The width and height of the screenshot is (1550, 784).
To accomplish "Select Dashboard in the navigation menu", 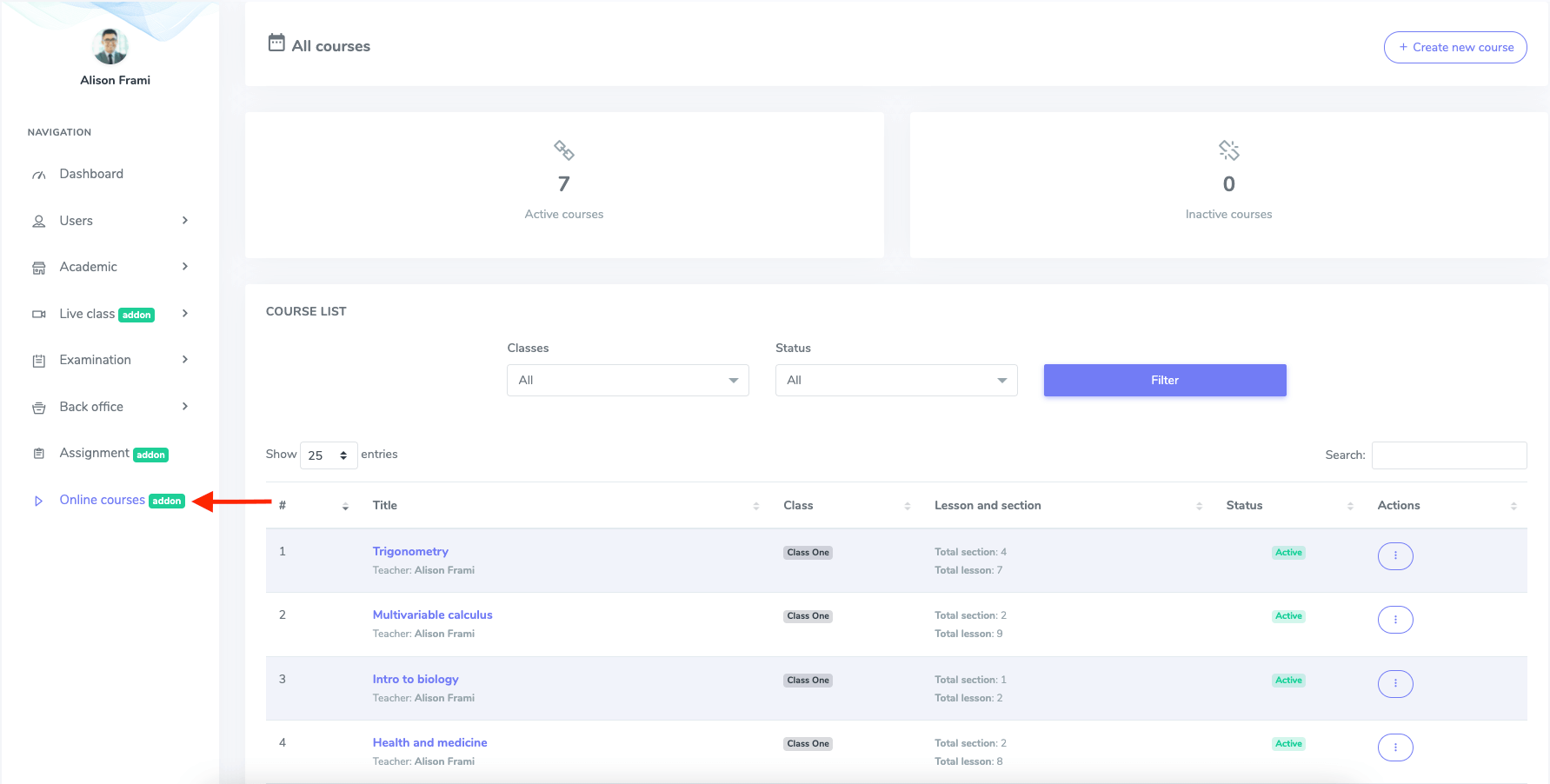I will [x=90, y=174].
